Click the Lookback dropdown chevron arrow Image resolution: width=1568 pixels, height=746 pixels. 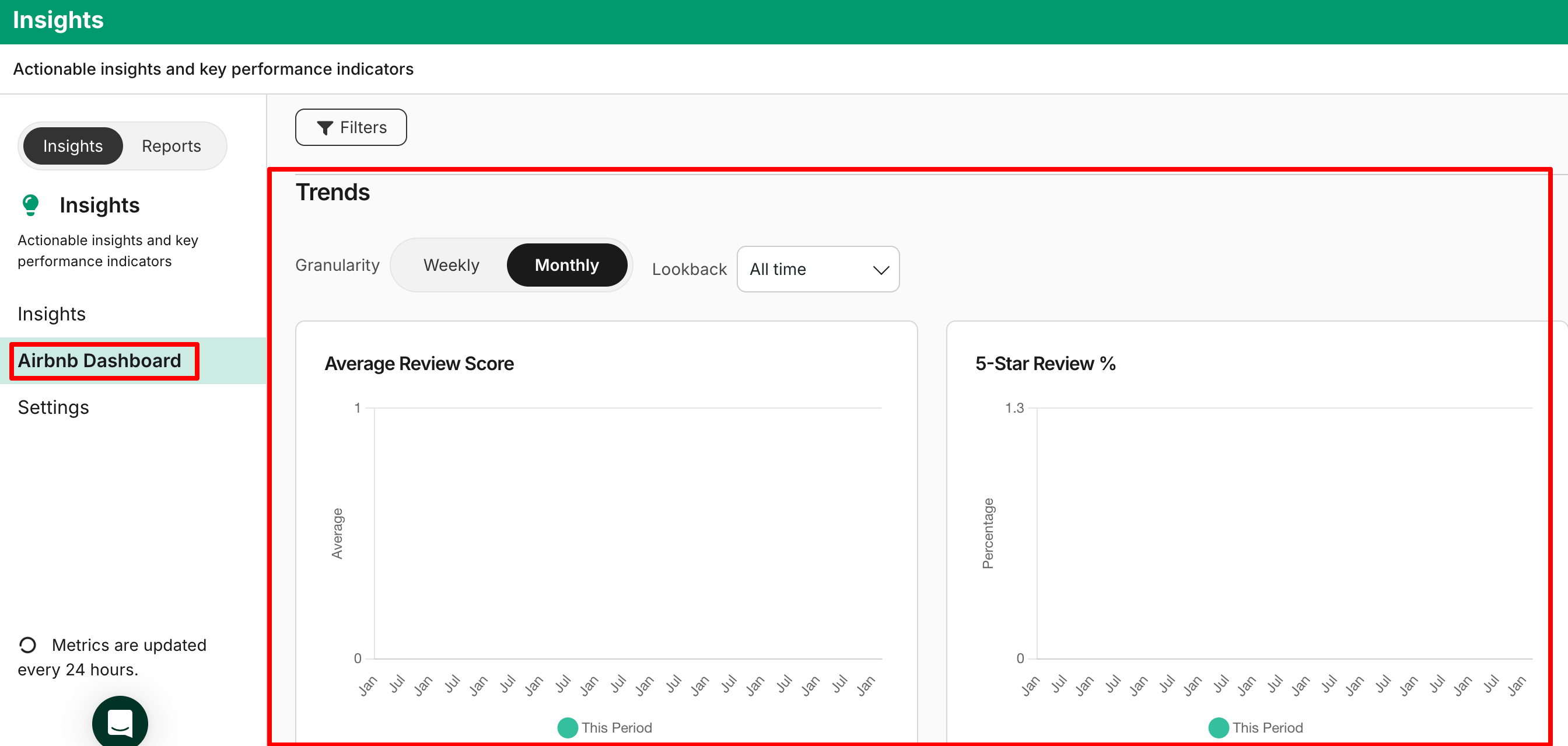coord(880,270)
